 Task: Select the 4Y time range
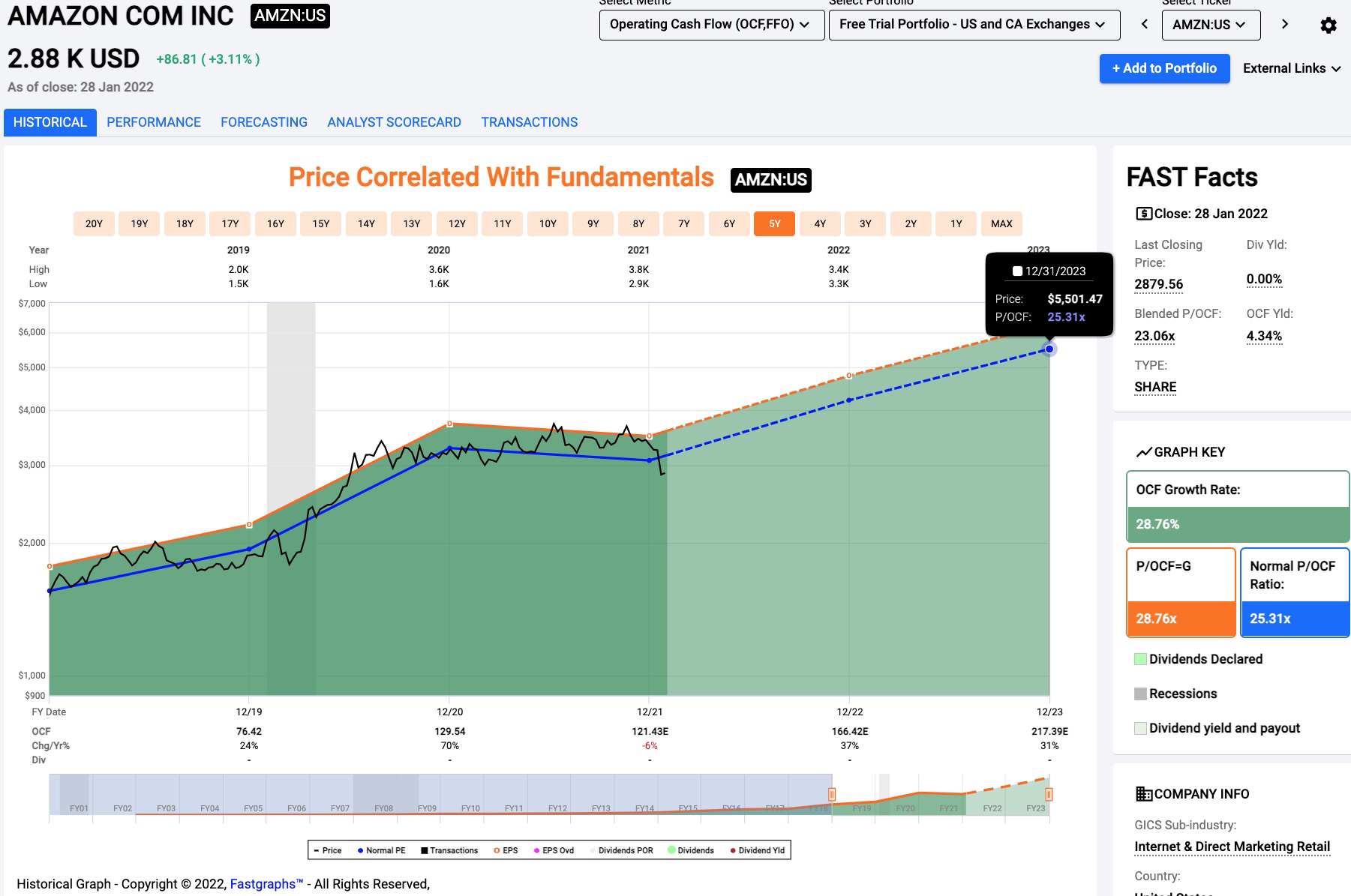[x=820, y=223]
